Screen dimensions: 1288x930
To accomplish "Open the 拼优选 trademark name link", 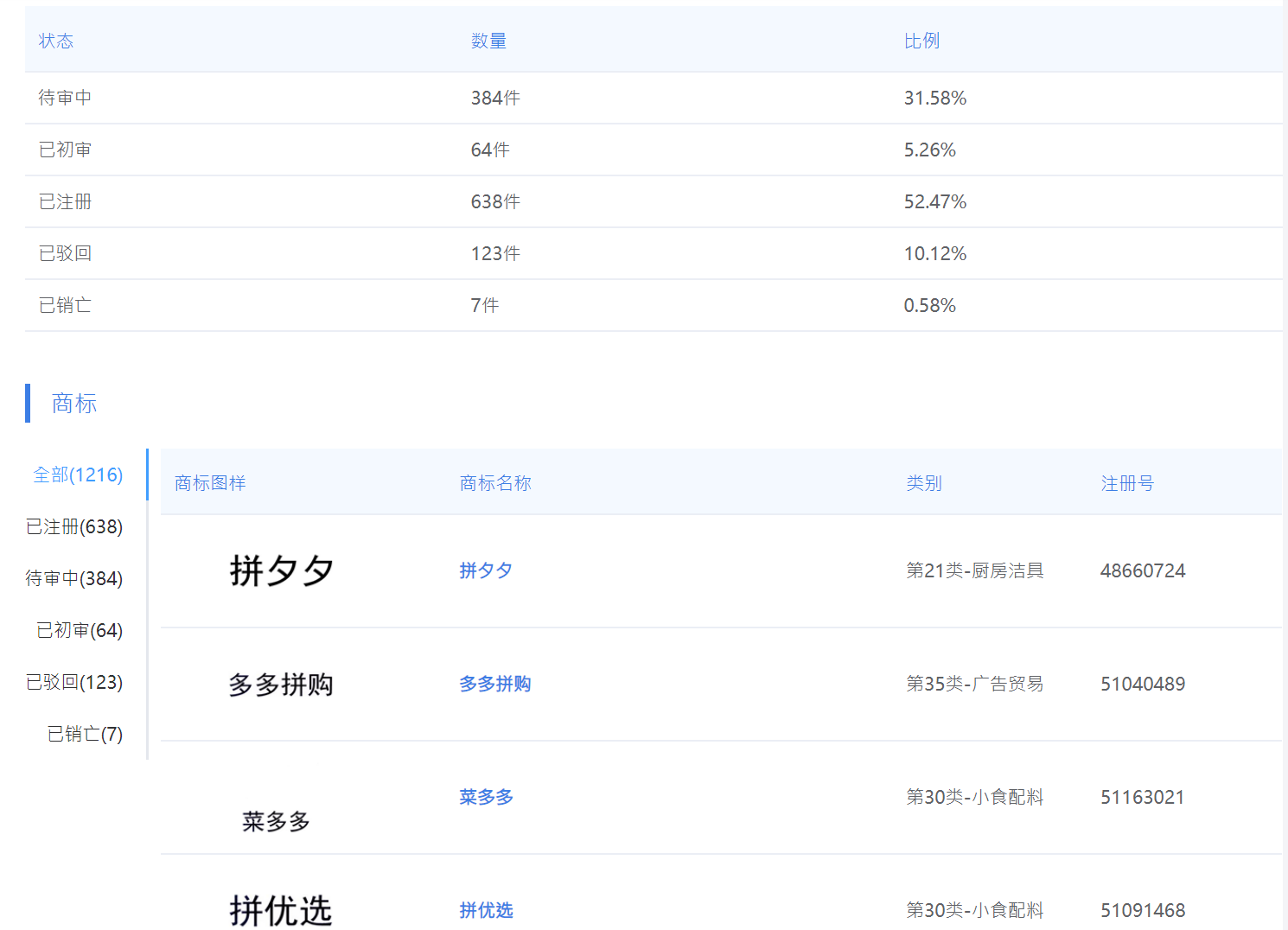I will click(x=486, y=910).
